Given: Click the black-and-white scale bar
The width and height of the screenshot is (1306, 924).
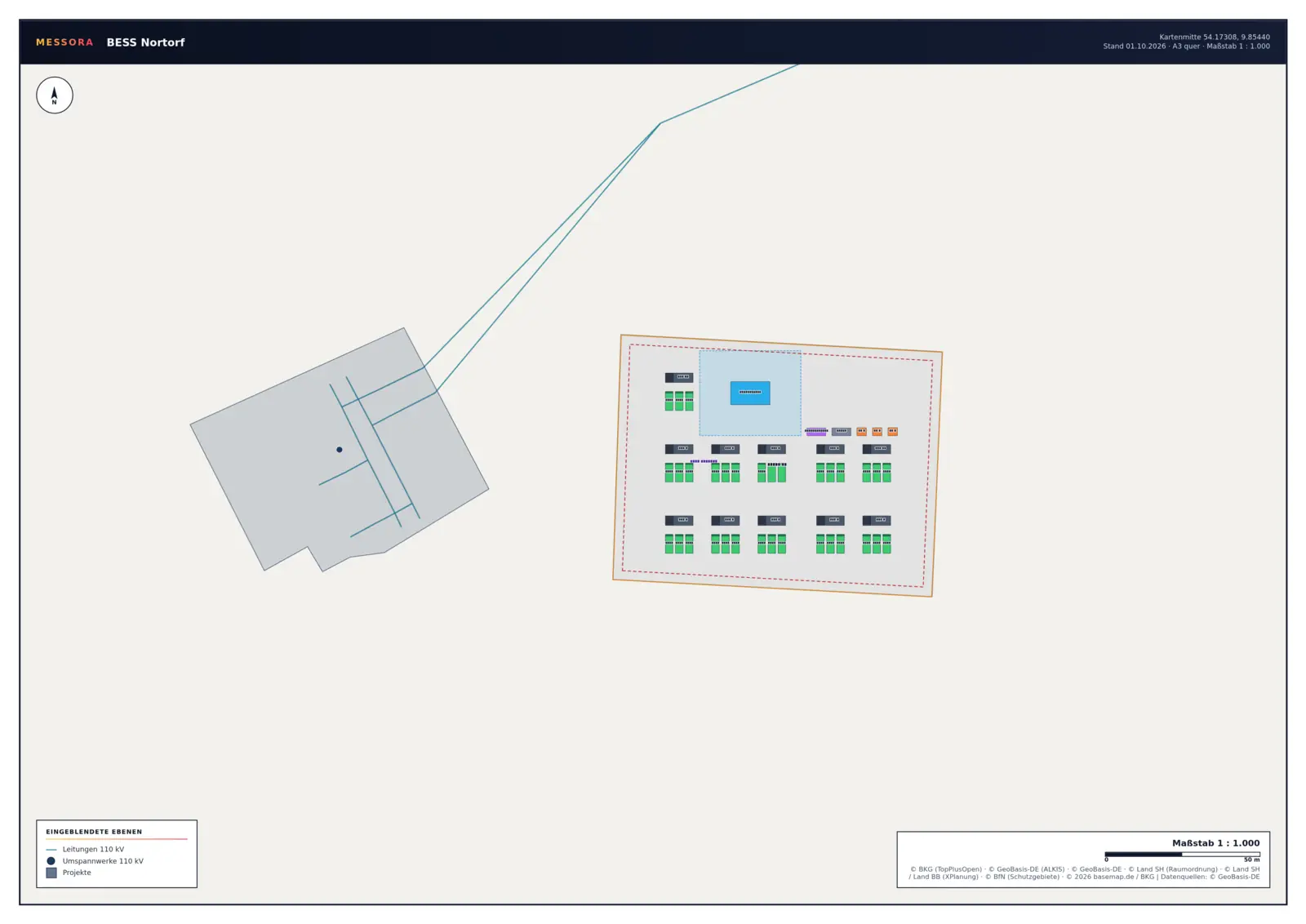Looking at the screenshot, I should point(1183,854).
